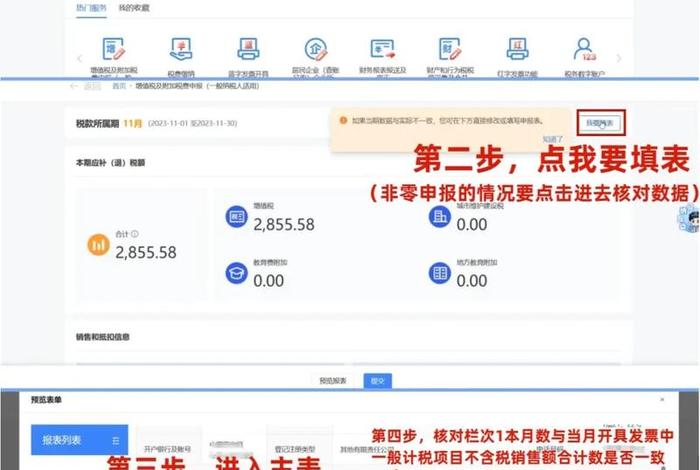Close the 预览表单 dialog

[662, 399]
